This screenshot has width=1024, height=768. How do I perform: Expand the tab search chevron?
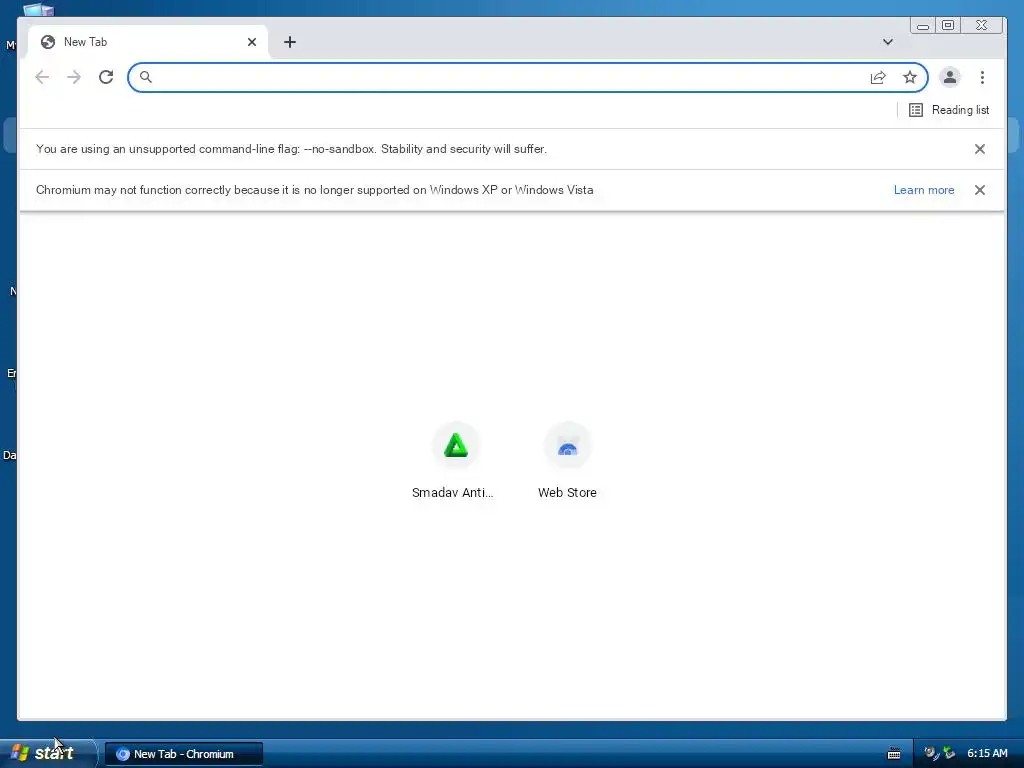point(887,42)
